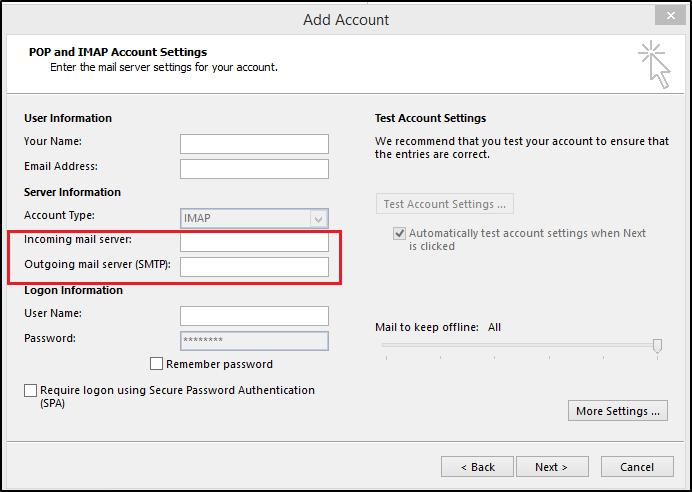Open More Settings
This screenshot has height=492, width=692.
coord(620,411)
